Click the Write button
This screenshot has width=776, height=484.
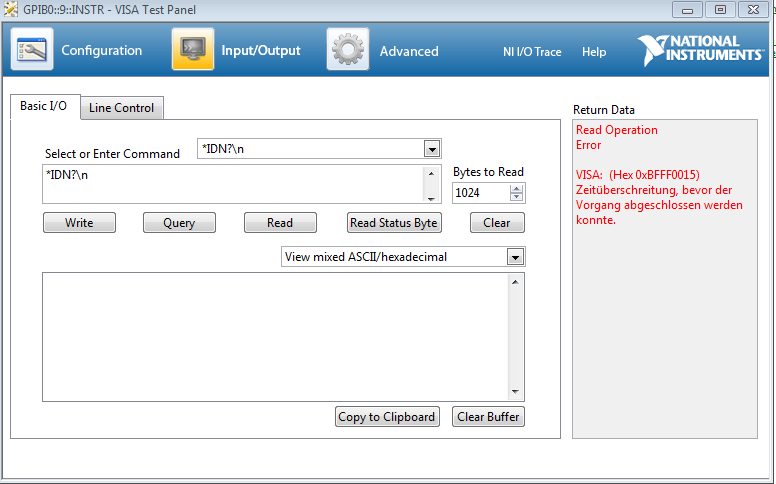79,223
